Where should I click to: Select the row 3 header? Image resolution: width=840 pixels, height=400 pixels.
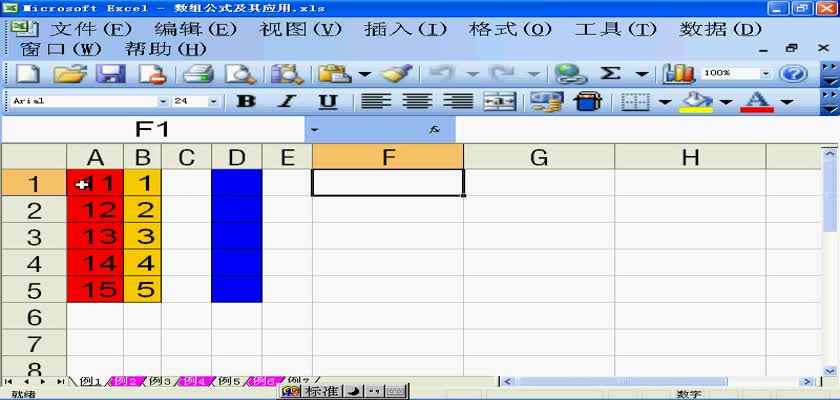pyautogui.click(x=33, y=237)
